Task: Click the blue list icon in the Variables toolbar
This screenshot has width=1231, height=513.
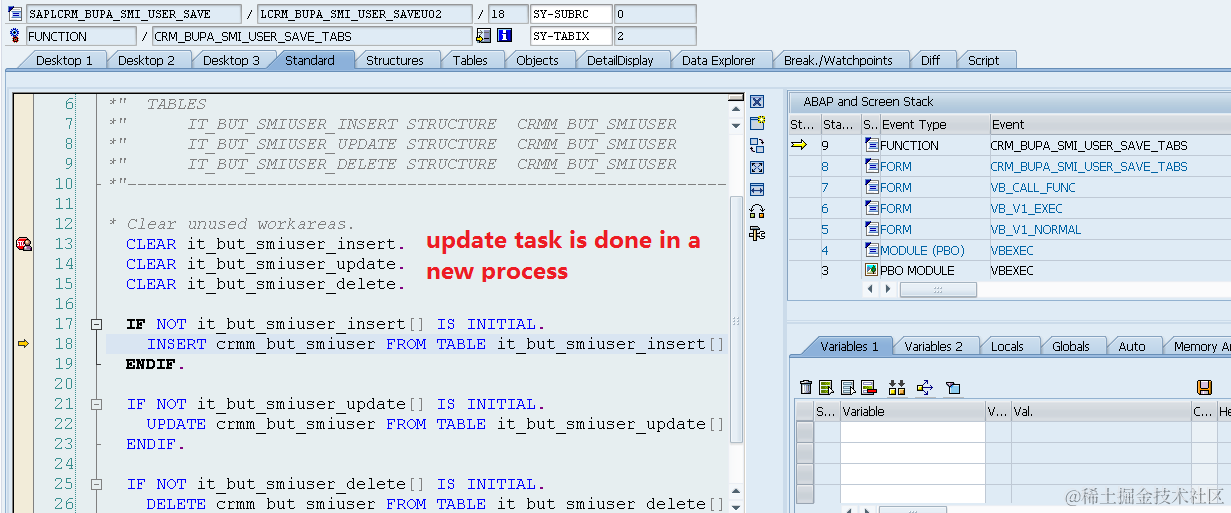Action: [x=847, y=387]
